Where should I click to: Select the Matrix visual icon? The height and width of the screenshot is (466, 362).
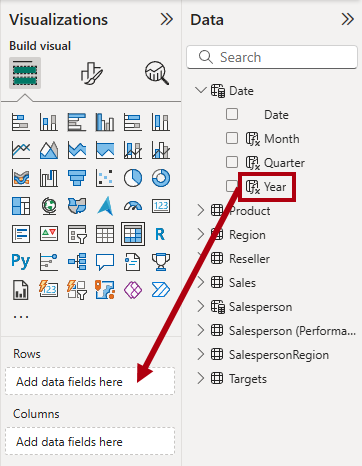point(133,234)
